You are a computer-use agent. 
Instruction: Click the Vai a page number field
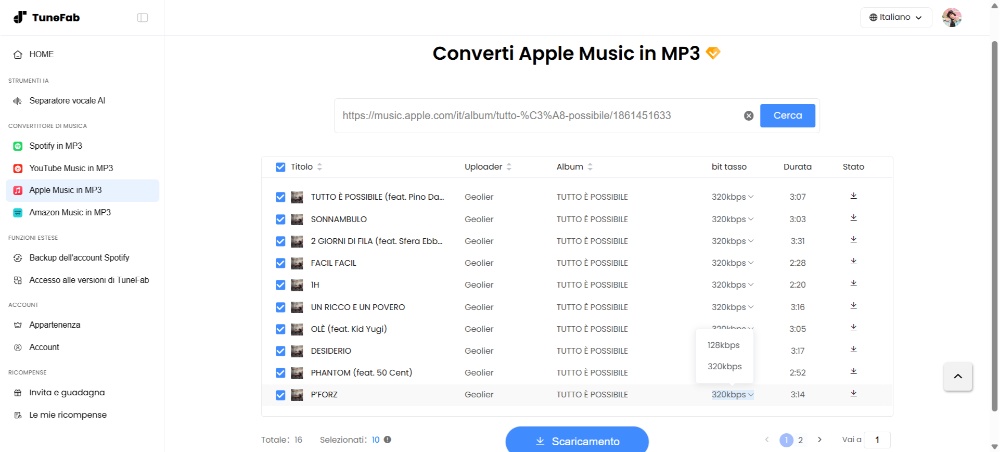[x=878, y=440]
